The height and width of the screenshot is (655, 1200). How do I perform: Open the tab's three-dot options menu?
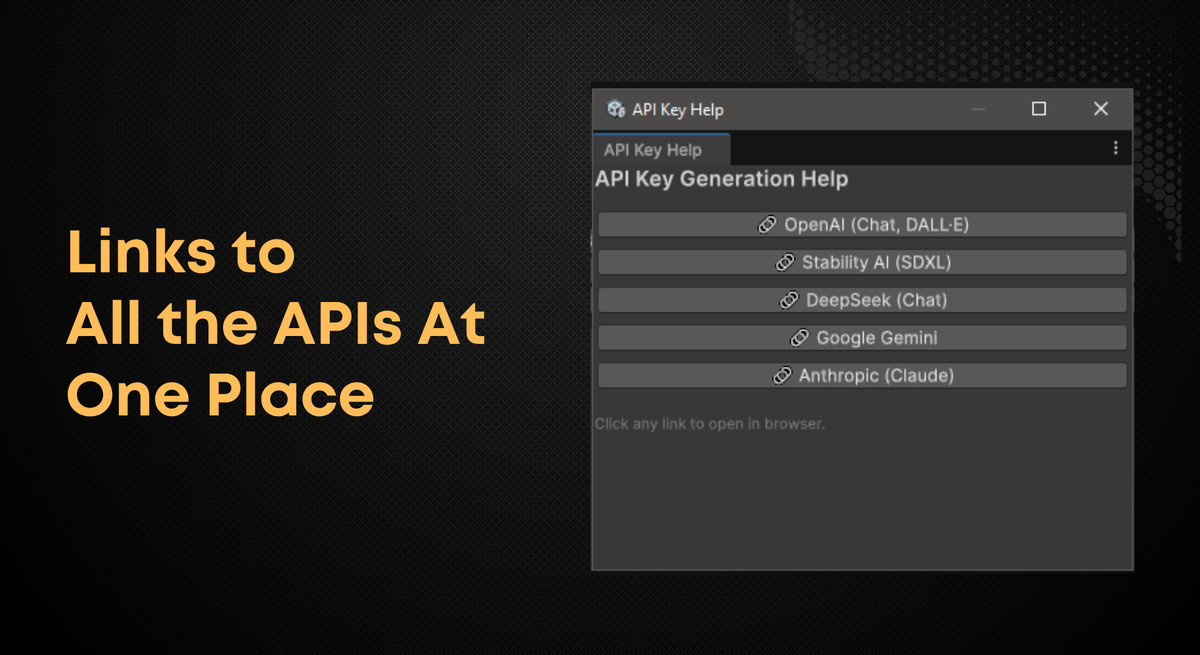click(1115, 148)
